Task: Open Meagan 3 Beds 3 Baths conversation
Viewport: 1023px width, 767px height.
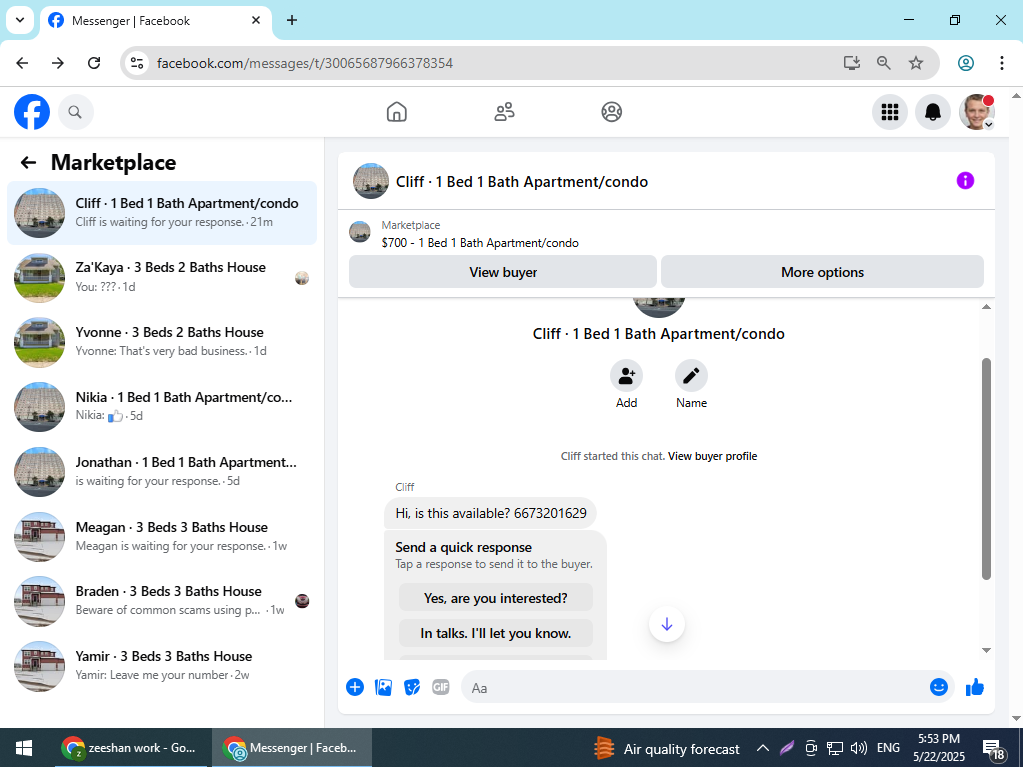Action: (162, 536)
